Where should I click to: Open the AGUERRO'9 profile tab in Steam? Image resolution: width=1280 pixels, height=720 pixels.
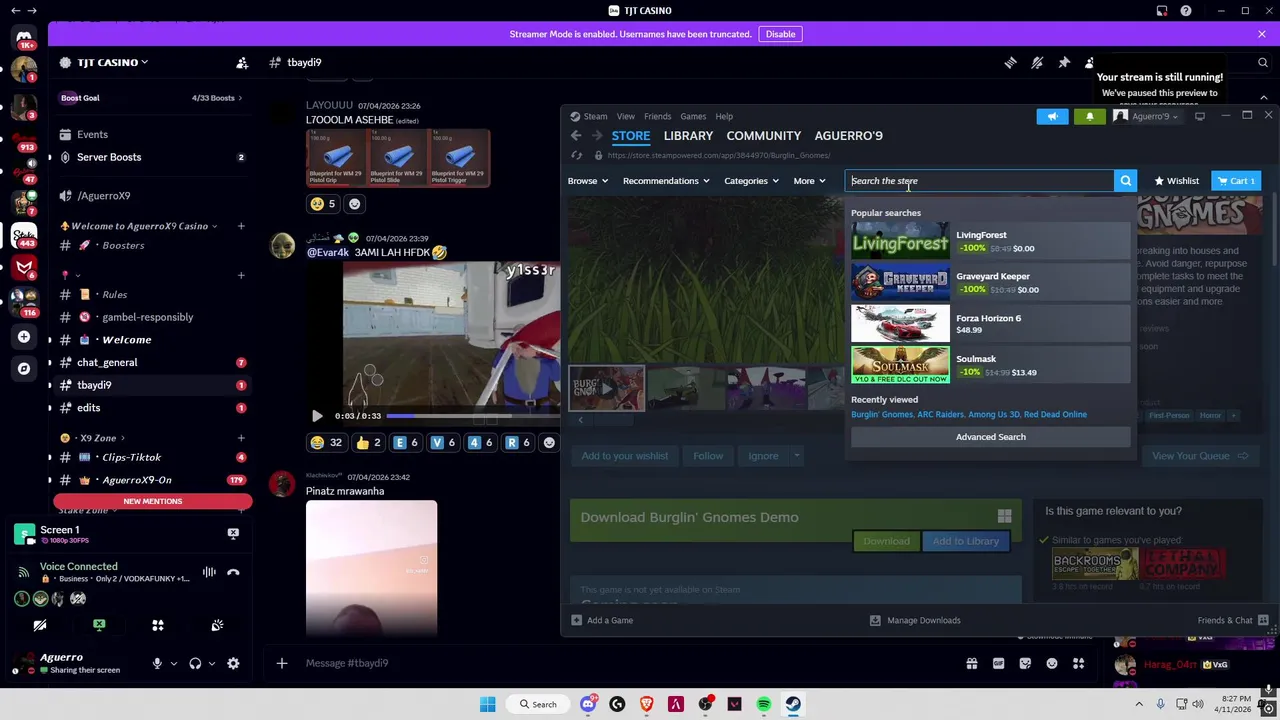tap(849, 135)
